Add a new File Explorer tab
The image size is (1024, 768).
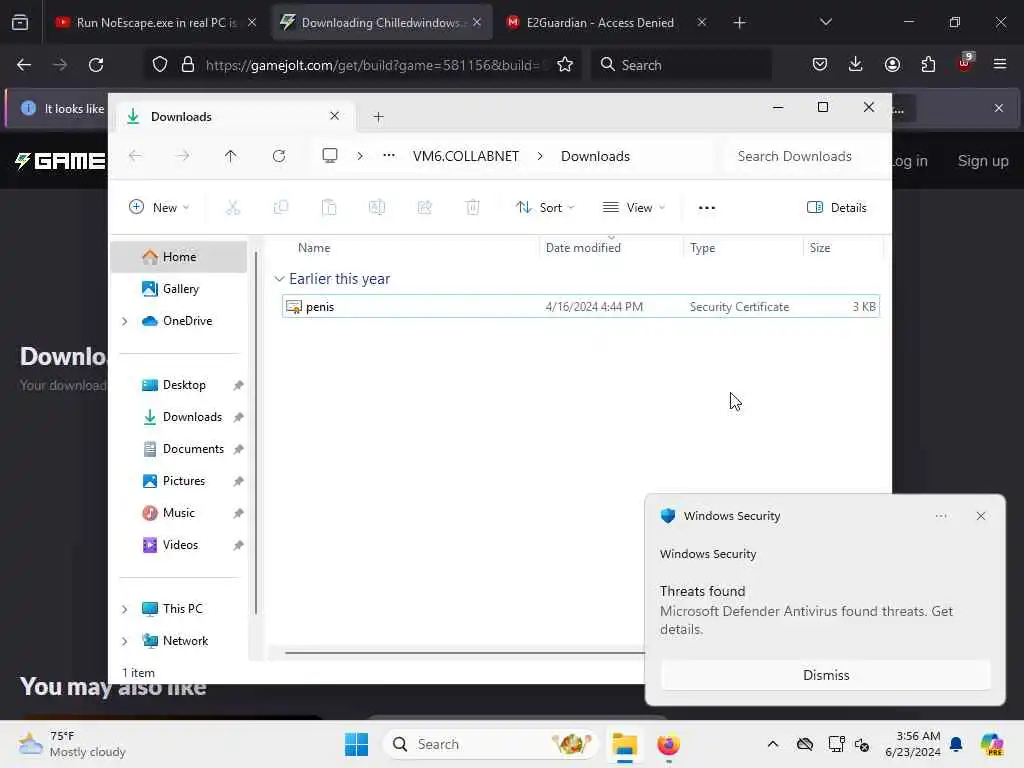click(378, 117)
